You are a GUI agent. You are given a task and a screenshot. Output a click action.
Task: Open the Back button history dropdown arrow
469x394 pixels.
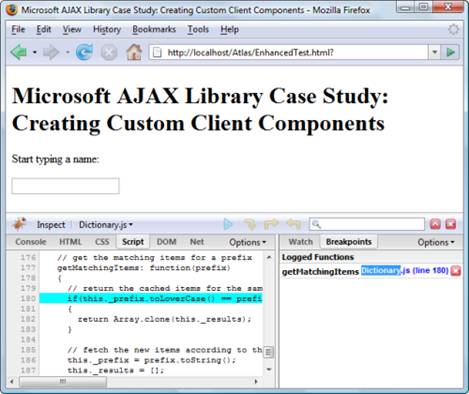pos(34,52)
